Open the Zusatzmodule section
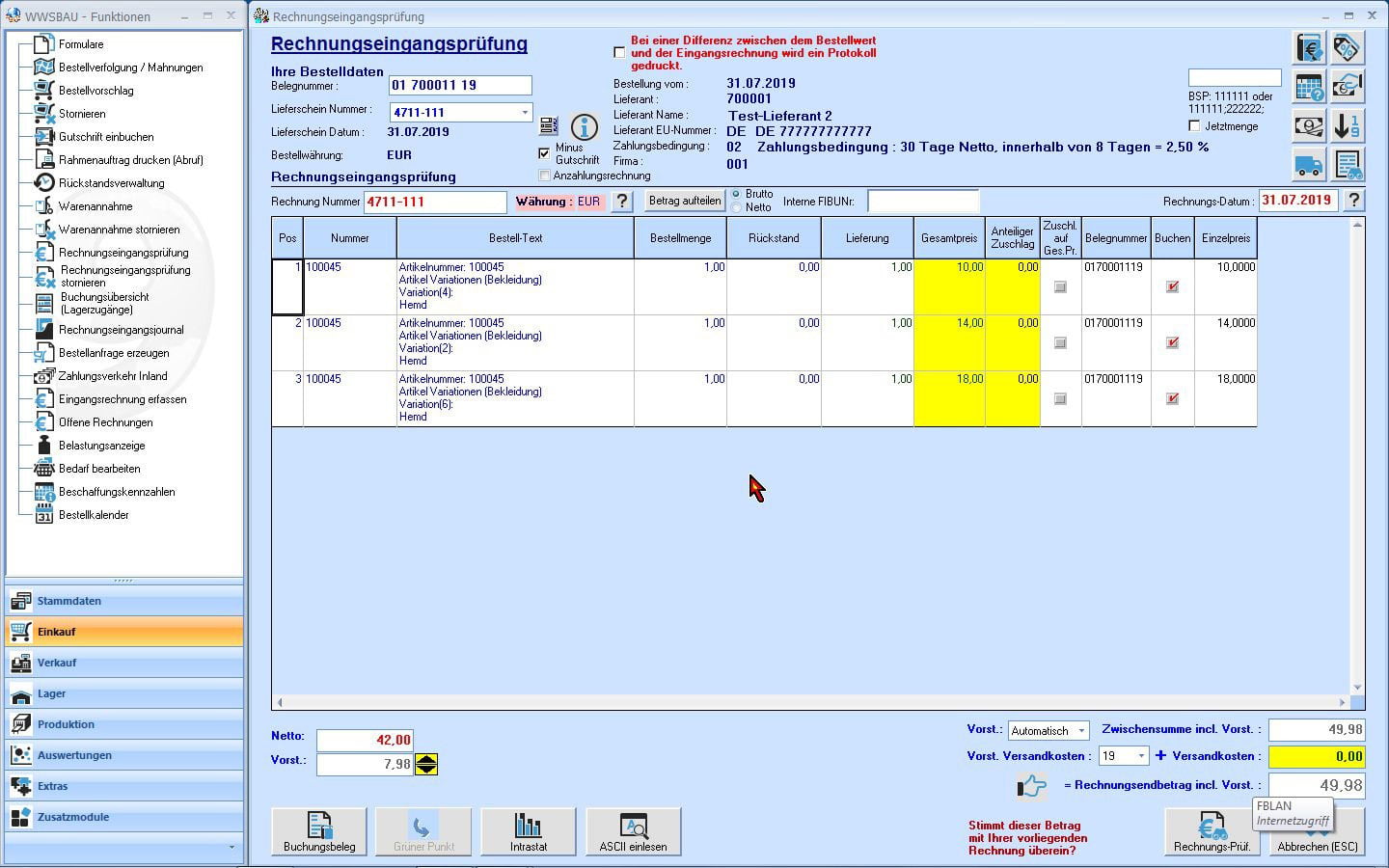1389x868 pixels. (x=124, y=817)
